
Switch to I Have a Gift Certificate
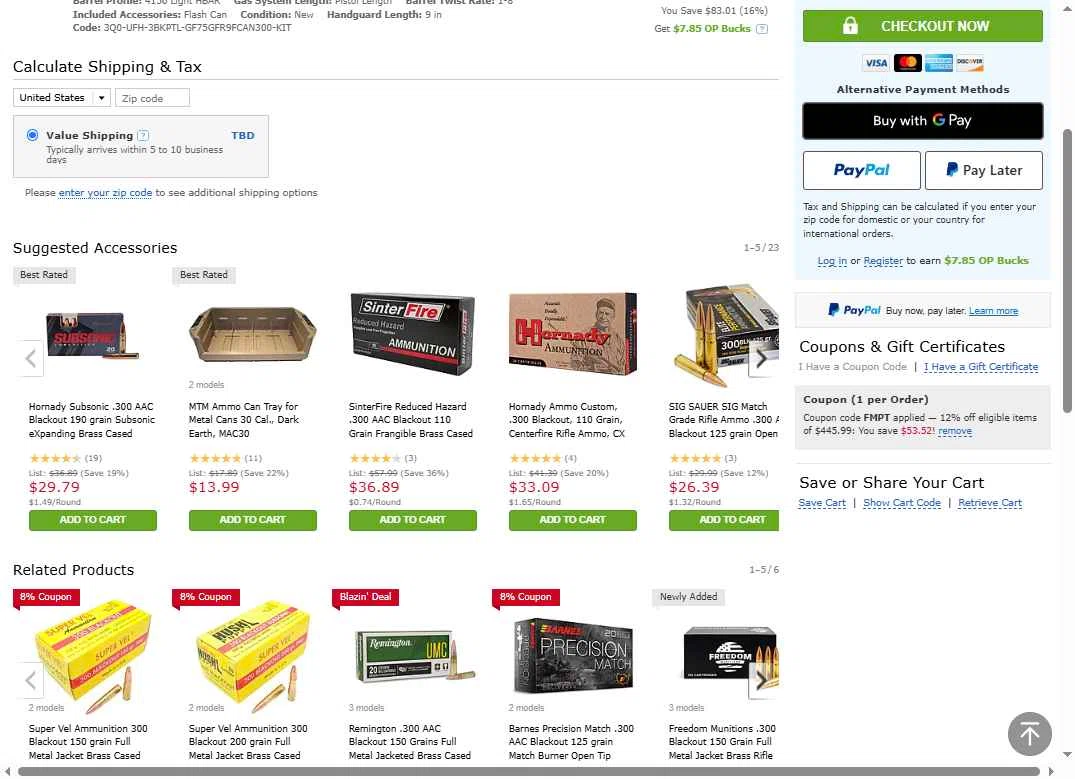point(980,367)
